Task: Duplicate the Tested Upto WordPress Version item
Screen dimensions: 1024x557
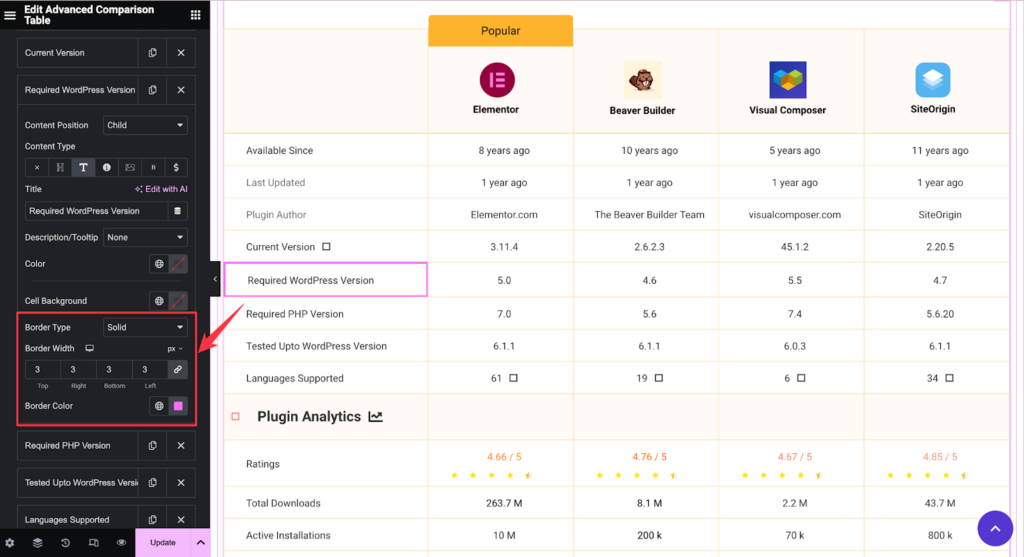Action: pyautogui.click(x=152, y=483)
